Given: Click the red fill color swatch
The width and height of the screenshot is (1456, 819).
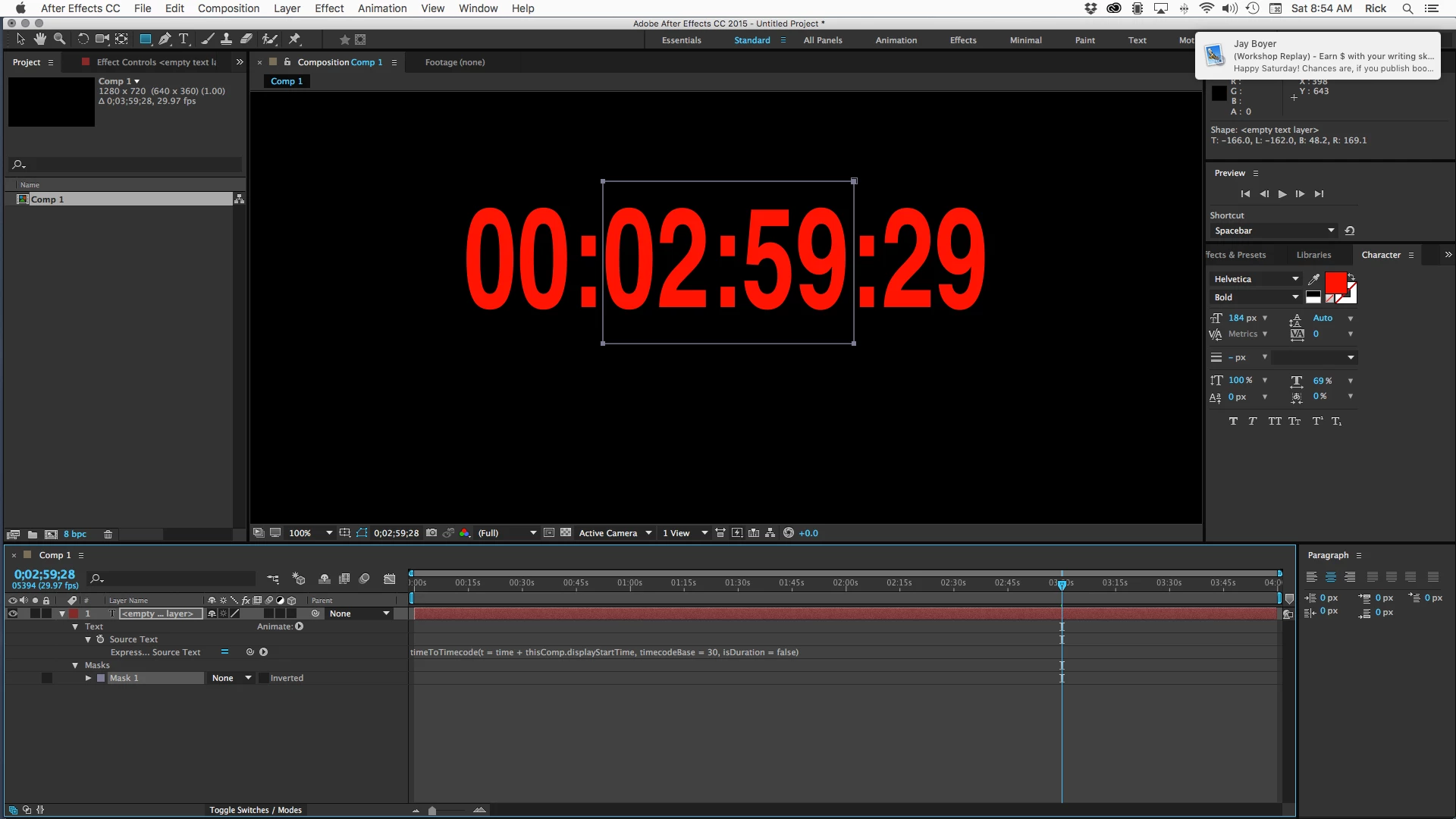Looking at the screenshot, I should pos(1335,282).
